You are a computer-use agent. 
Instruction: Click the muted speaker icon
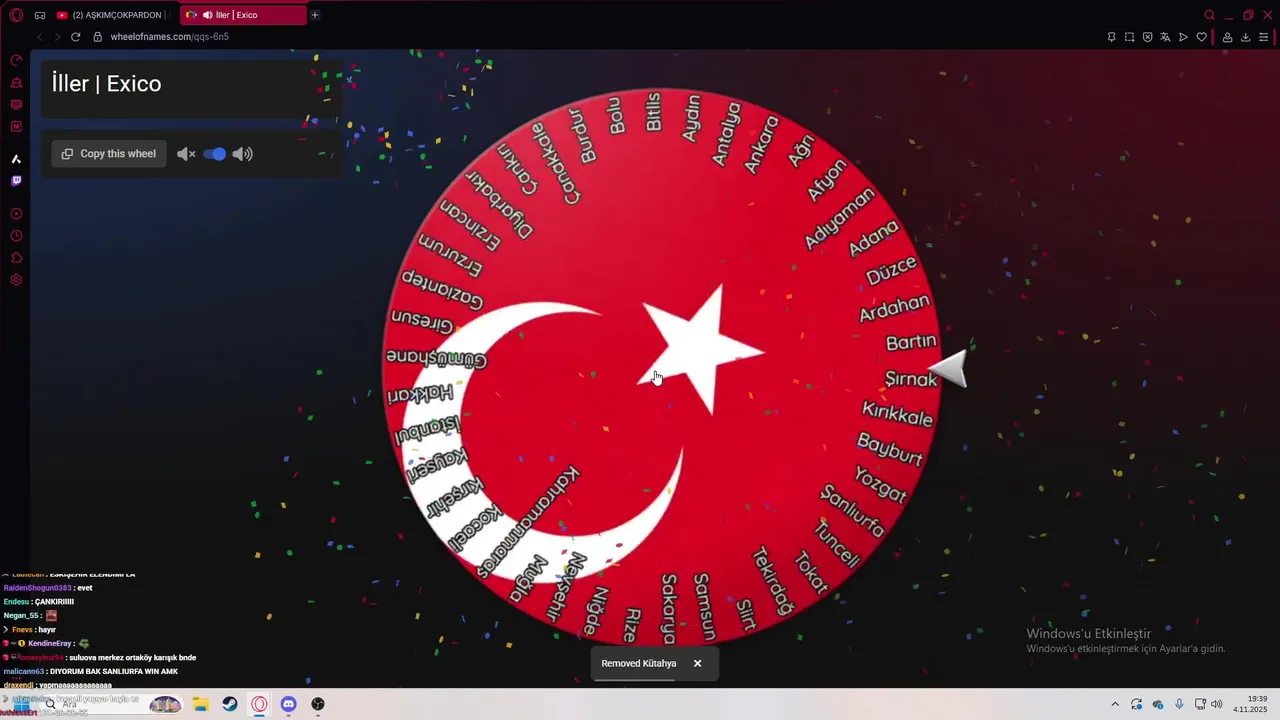[x=186, y=154]
